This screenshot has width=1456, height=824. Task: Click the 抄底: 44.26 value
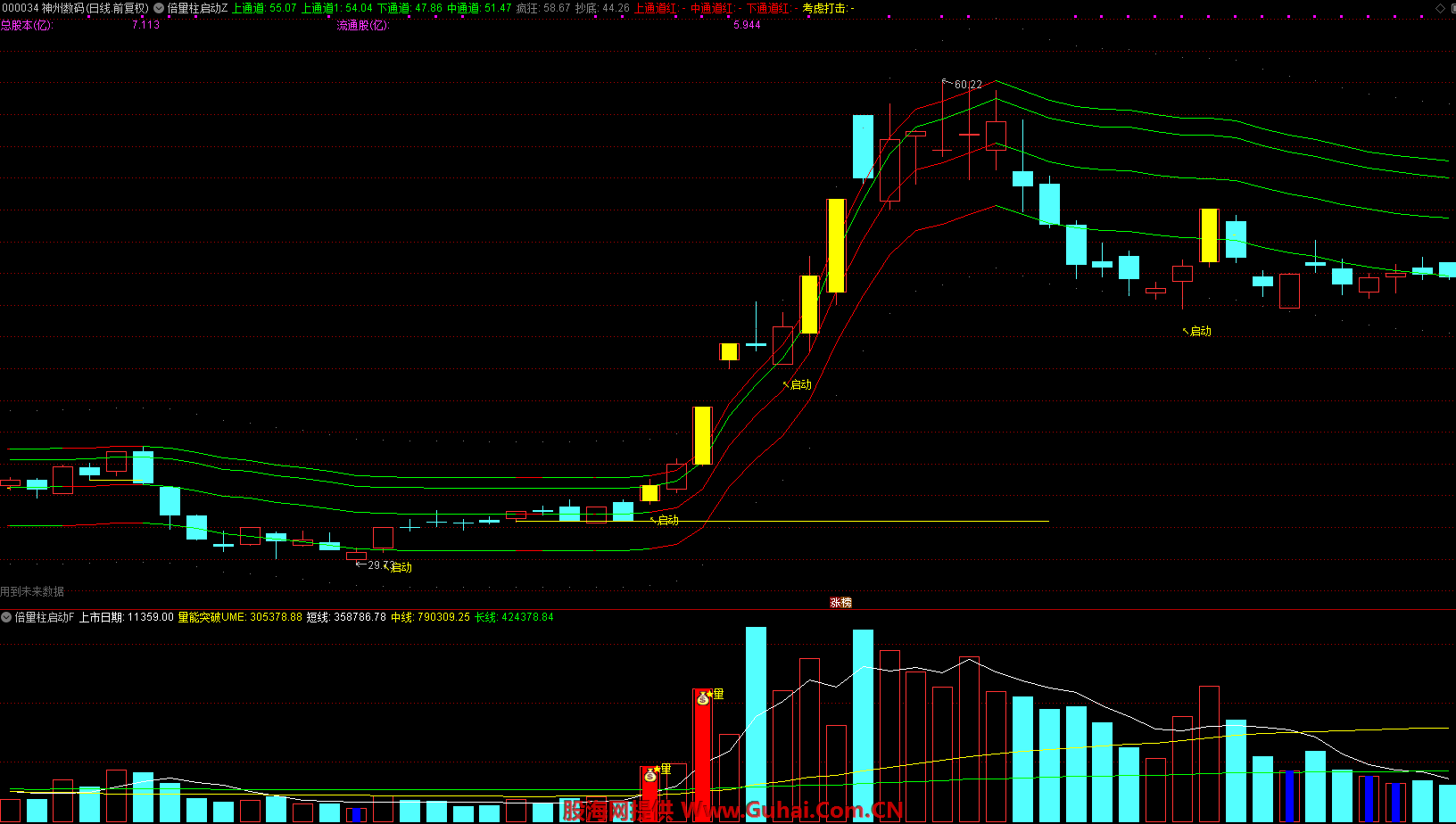click(x=602, y=8)
